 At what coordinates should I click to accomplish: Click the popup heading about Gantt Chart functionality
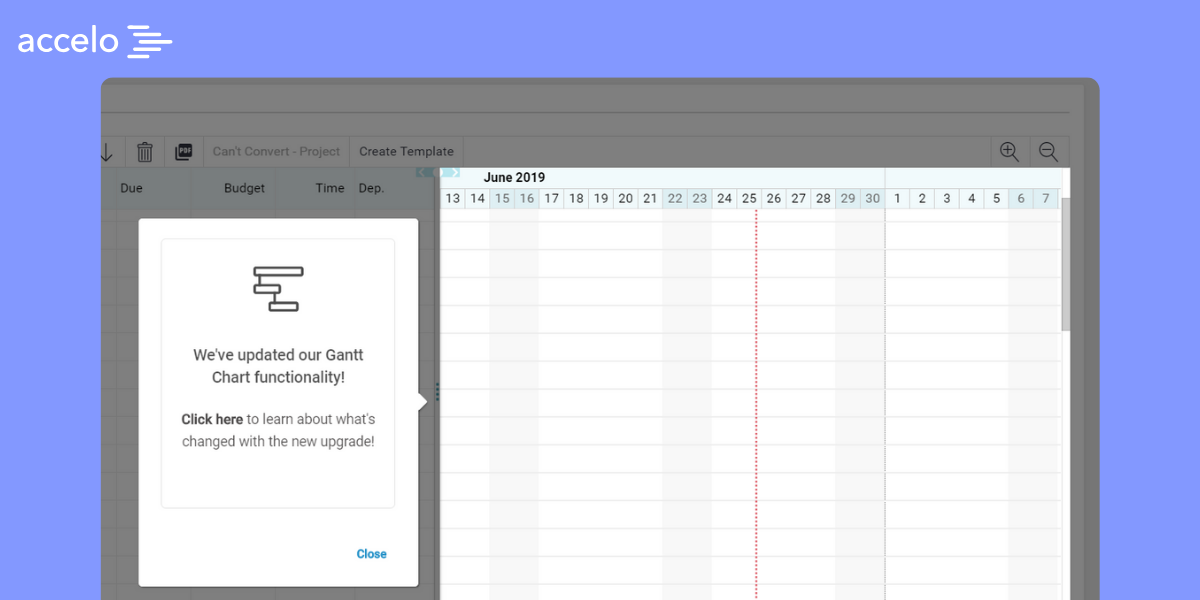(x=278, y=366)
